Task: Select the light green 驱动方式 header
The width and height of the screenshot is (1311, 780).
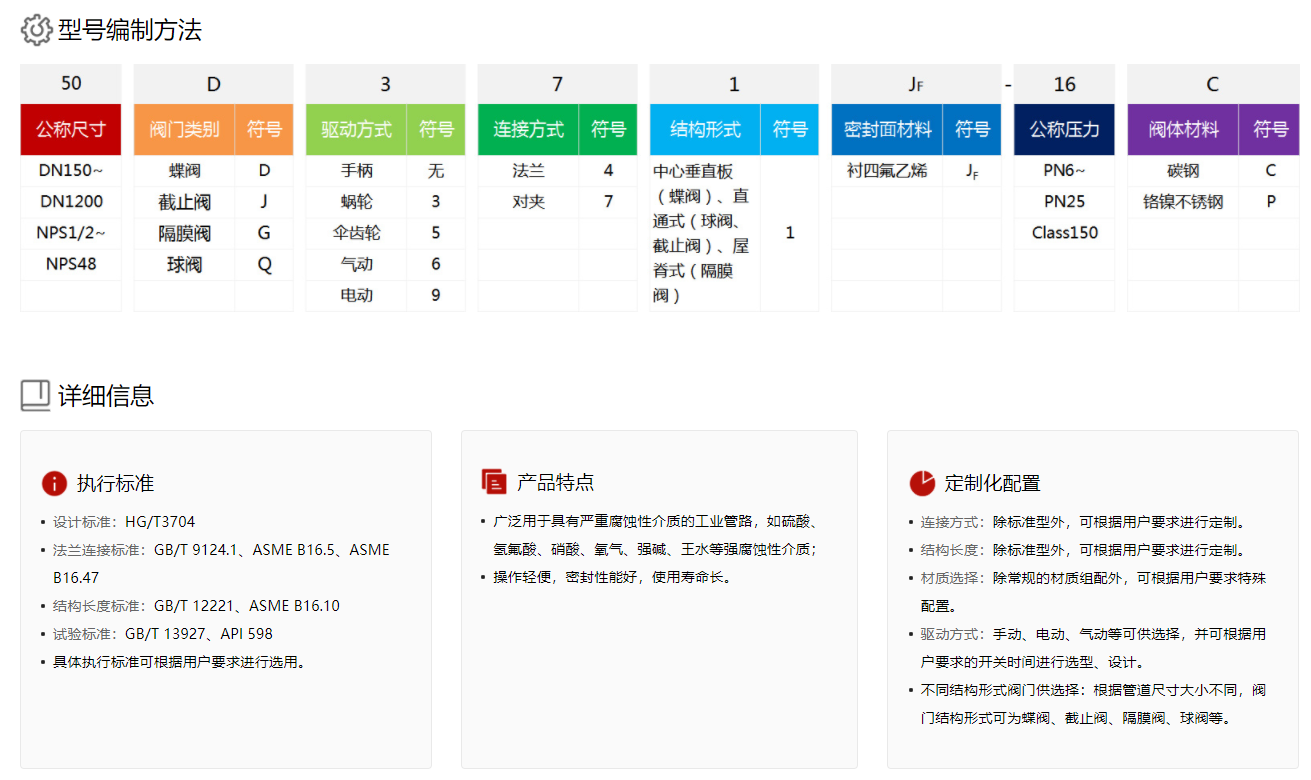Action: pyautogui.click(x=356, y=129)
